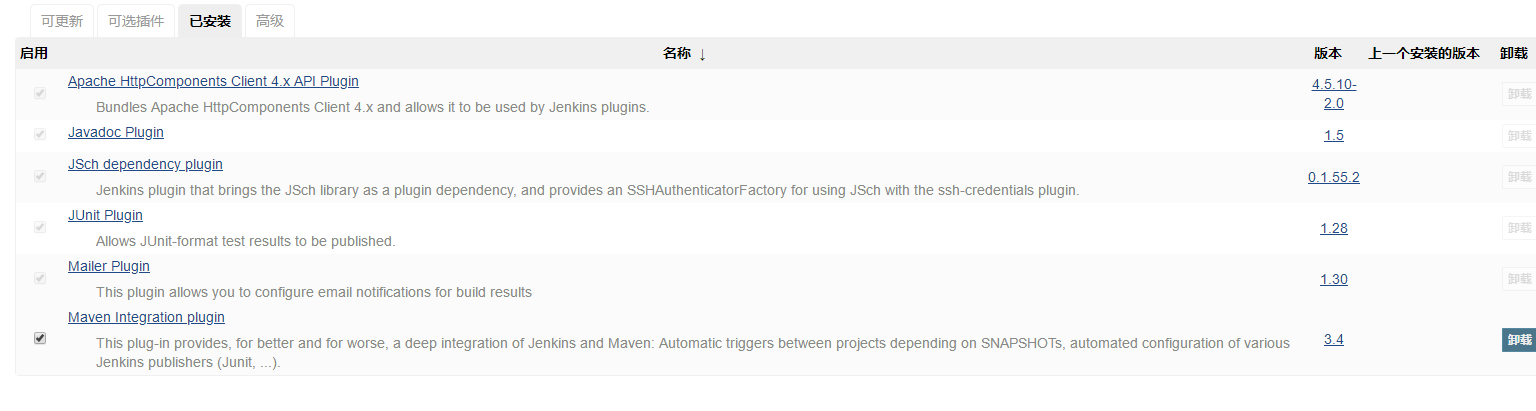
Task: Click the 启用 column header
Action: click(x=34, y=54)
